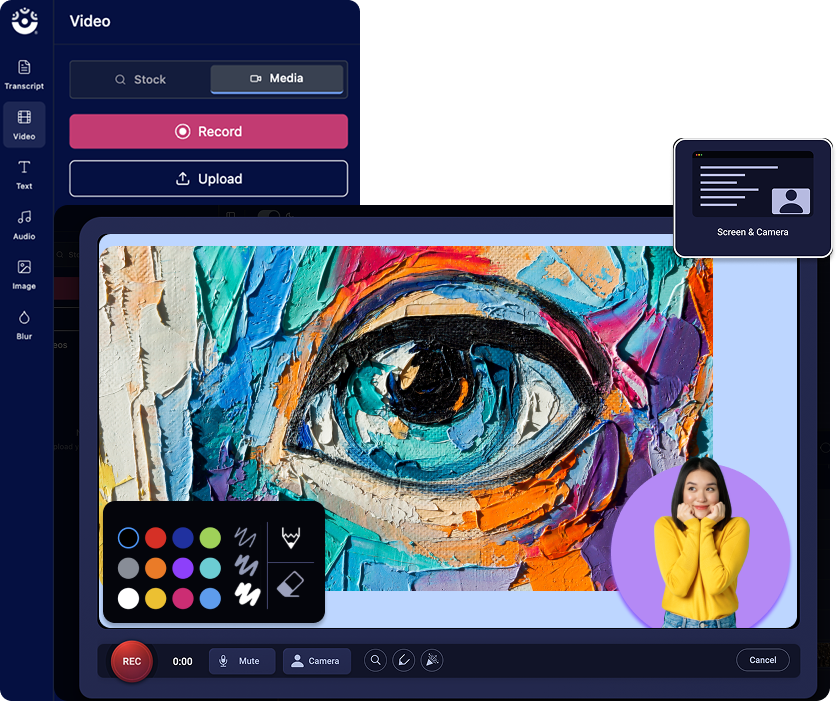Activate the pen annotation icon near Cancel
The height and width of the screenshot is (701, 837).
403,660
